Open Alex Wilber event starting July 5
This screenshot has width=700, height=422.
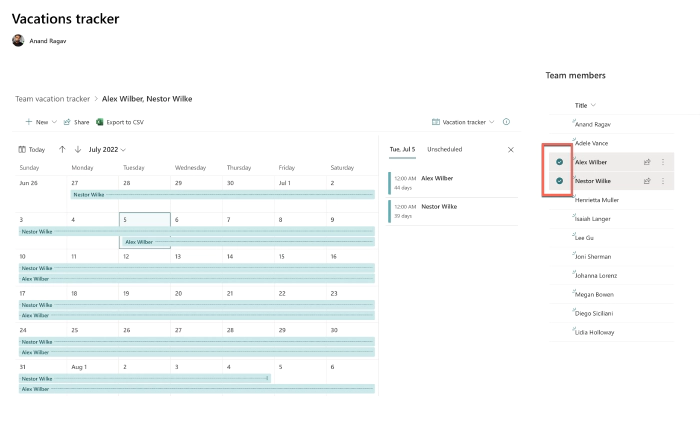click(247, 242)
